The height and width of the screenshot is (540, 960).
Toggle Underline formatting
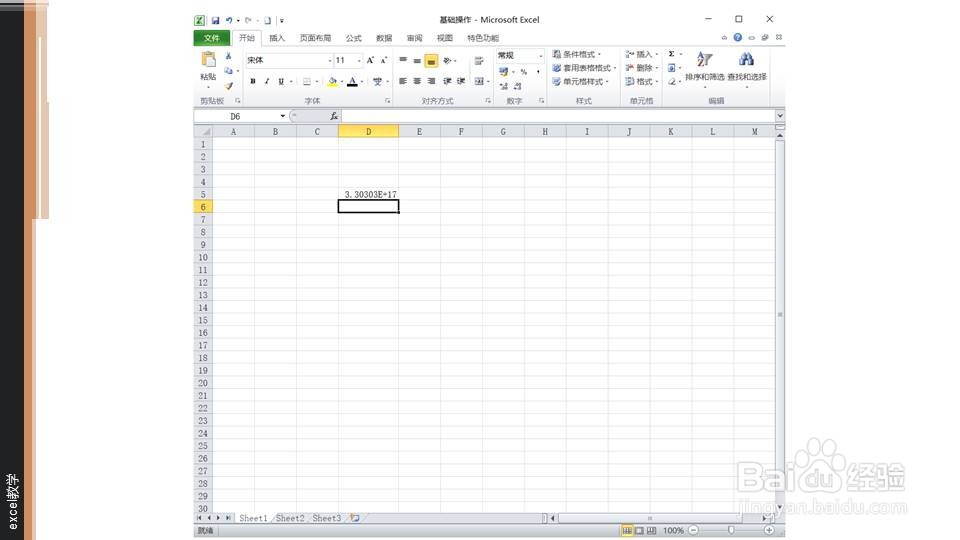click(x=281, y=81)
